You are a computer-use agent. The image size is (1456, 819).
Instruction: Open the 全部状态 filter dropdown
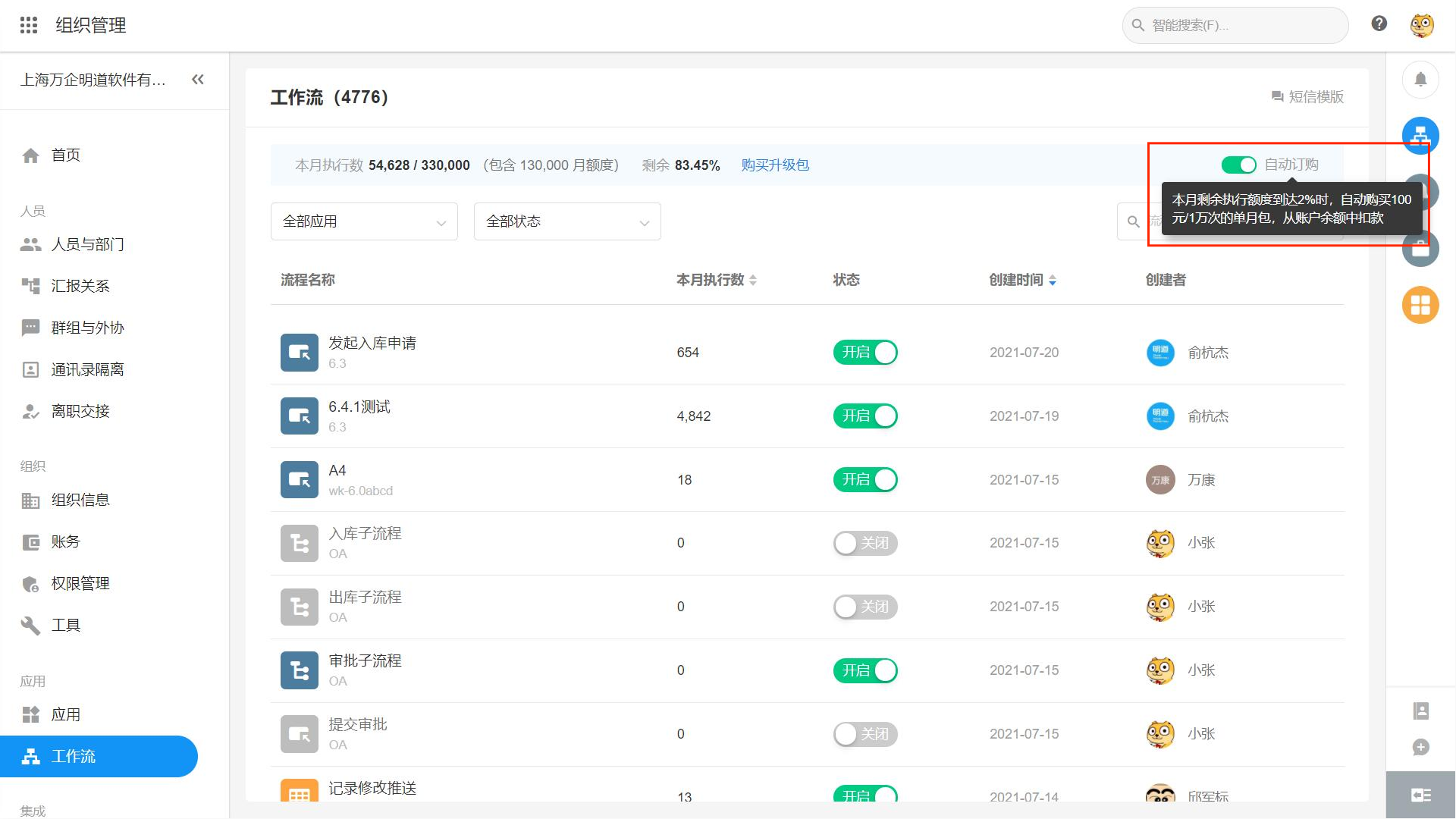pos(567,221)
